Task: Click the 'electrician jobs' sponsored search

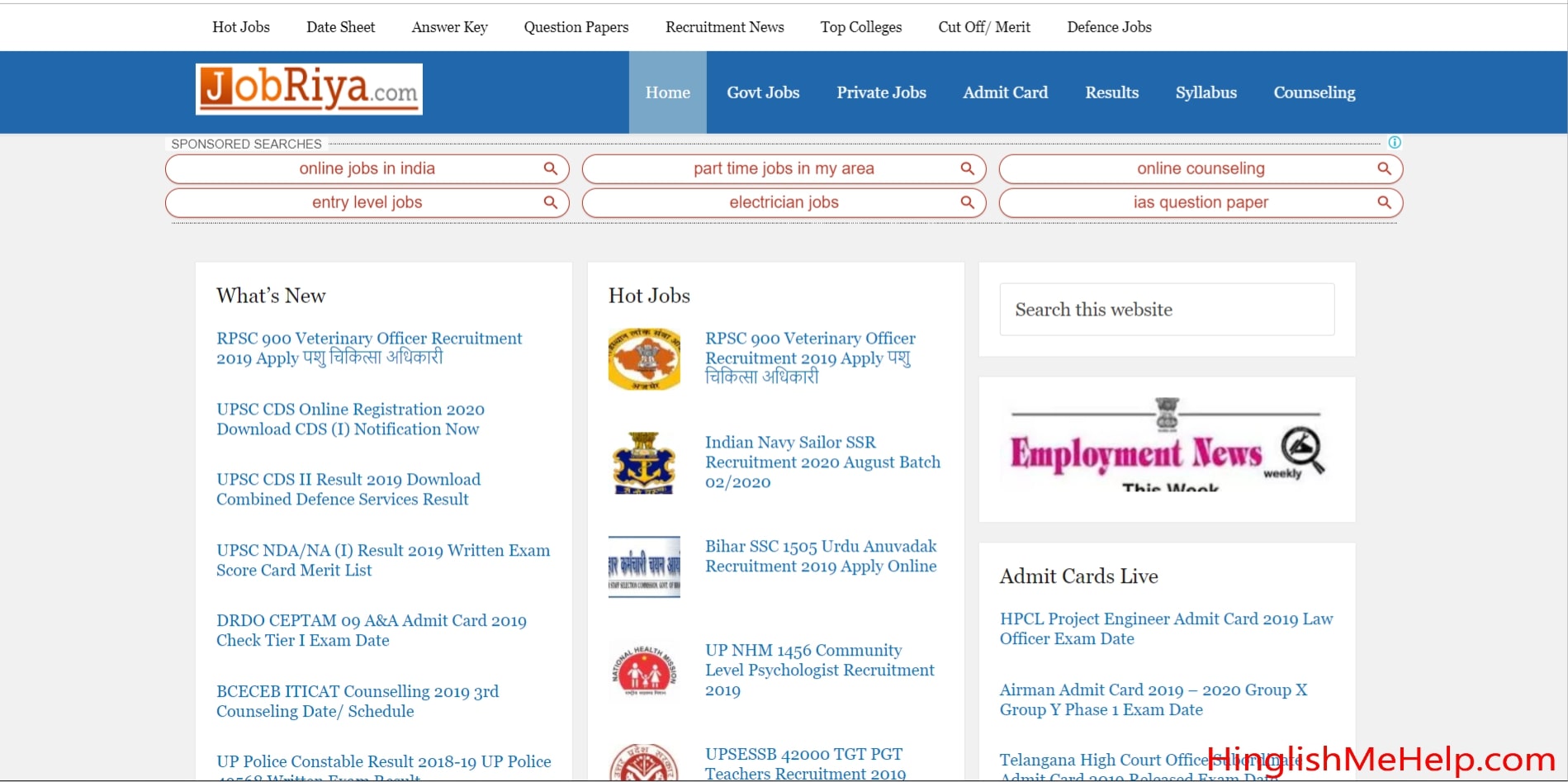Action: 784,202
